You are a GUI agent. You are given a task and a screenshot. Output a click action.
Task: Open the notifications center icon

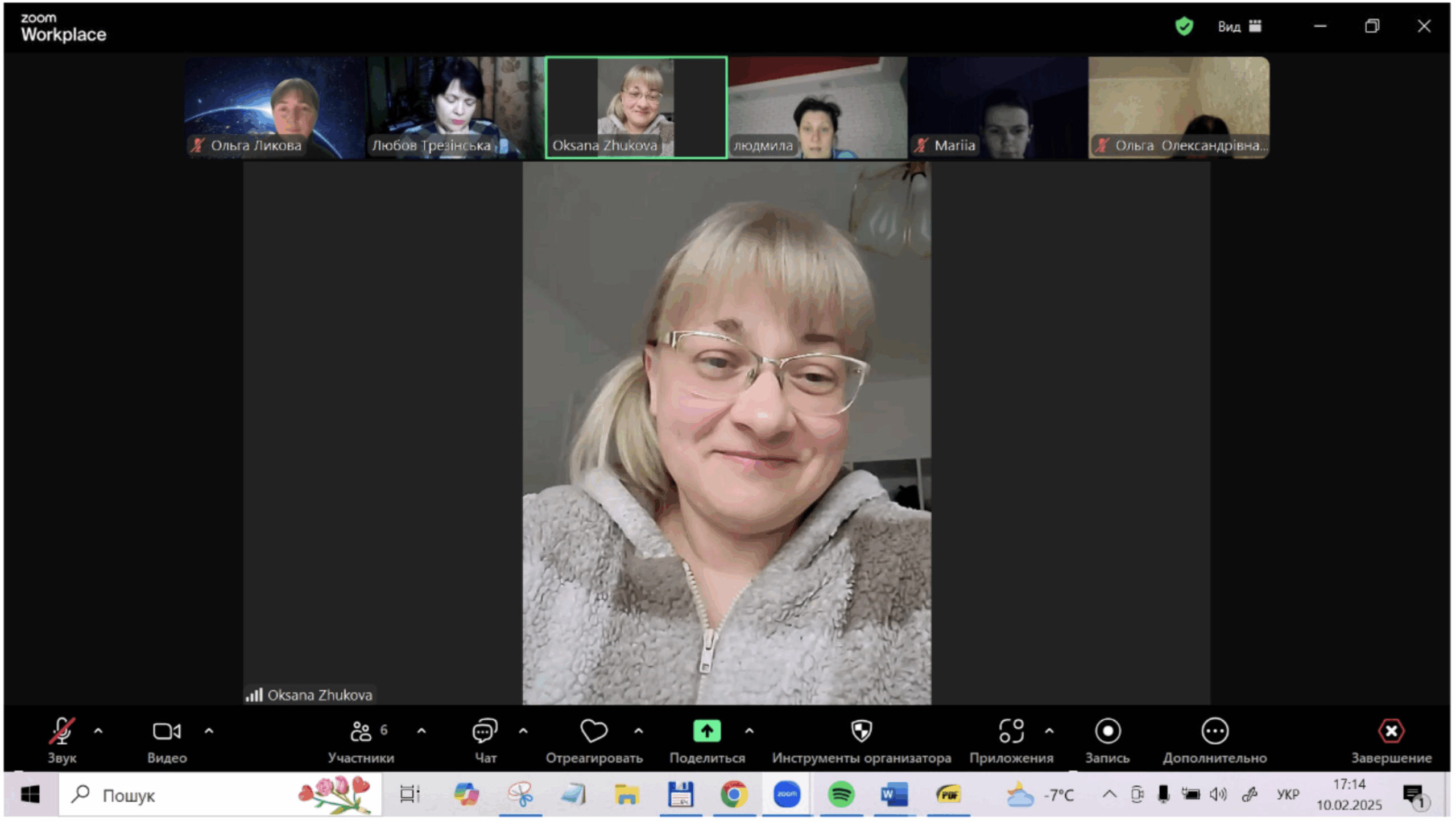click(x=1414, y=795)
